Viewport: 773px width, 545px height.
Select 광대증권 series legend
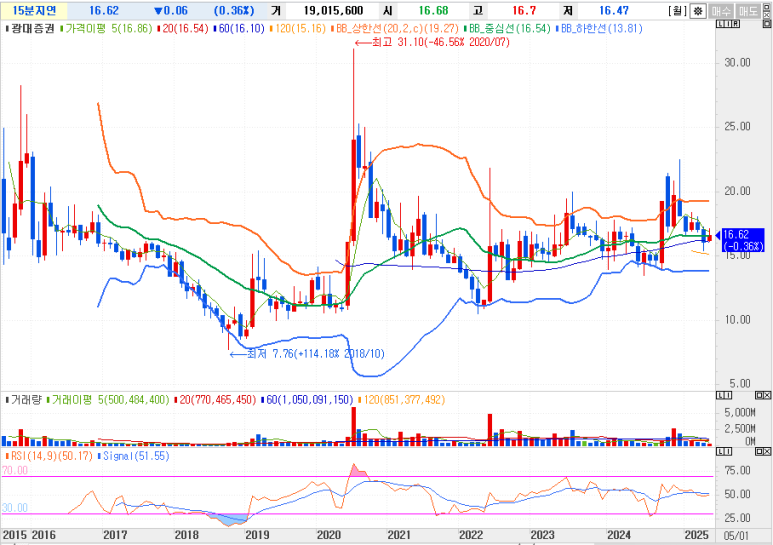[30, 29]
